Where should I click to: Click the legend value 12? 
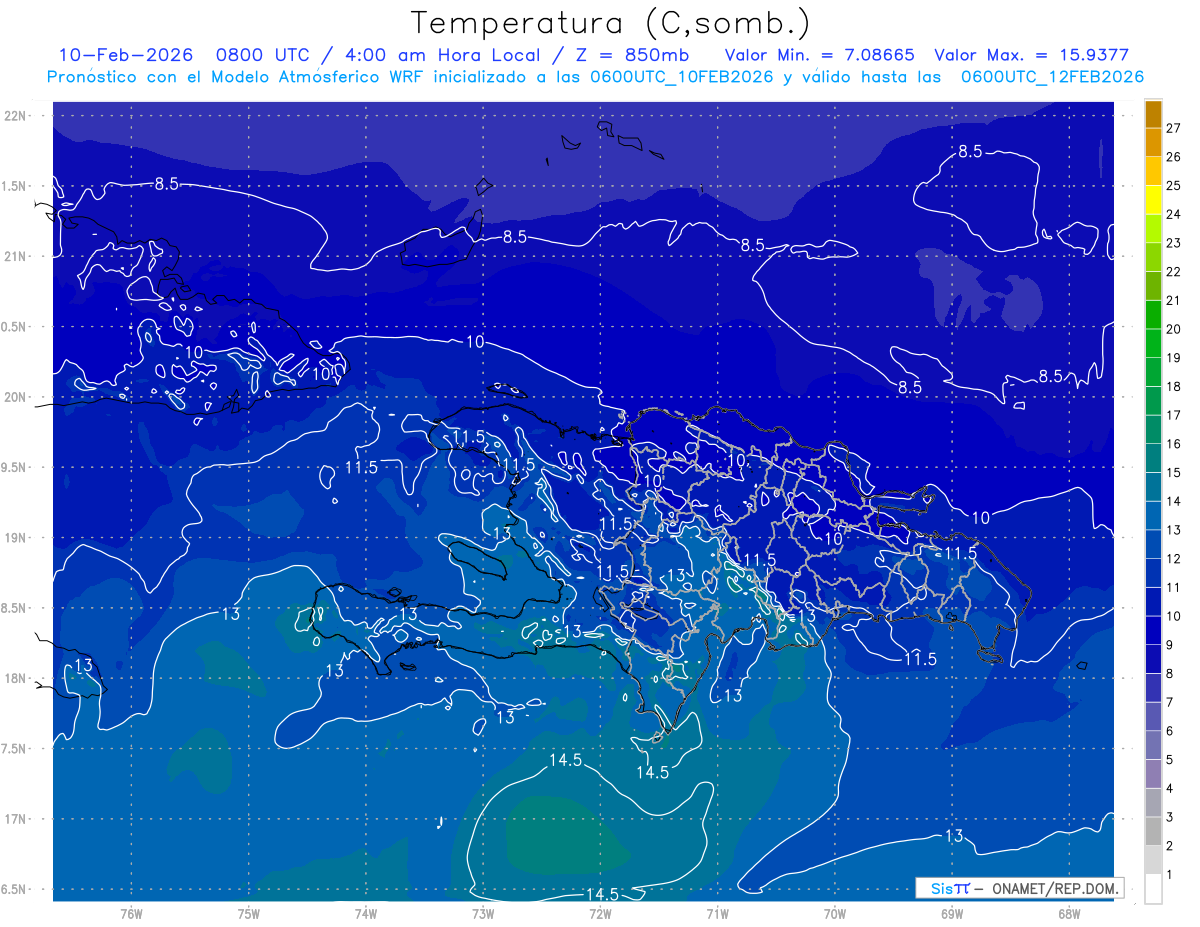coord(1173,559)
